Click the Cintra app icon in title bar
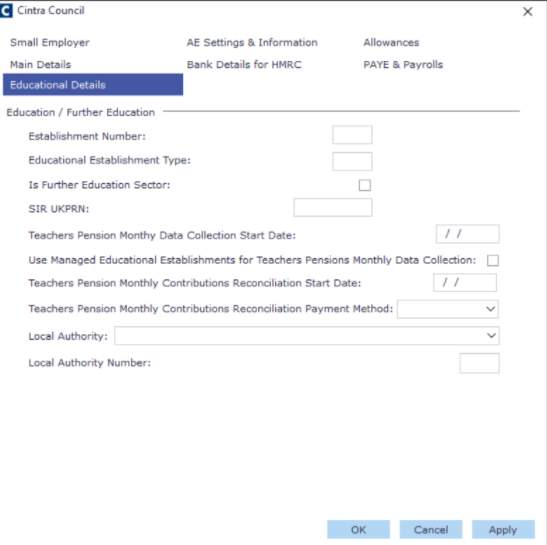Viewport: 547px width, 545px height. (6, 11)
